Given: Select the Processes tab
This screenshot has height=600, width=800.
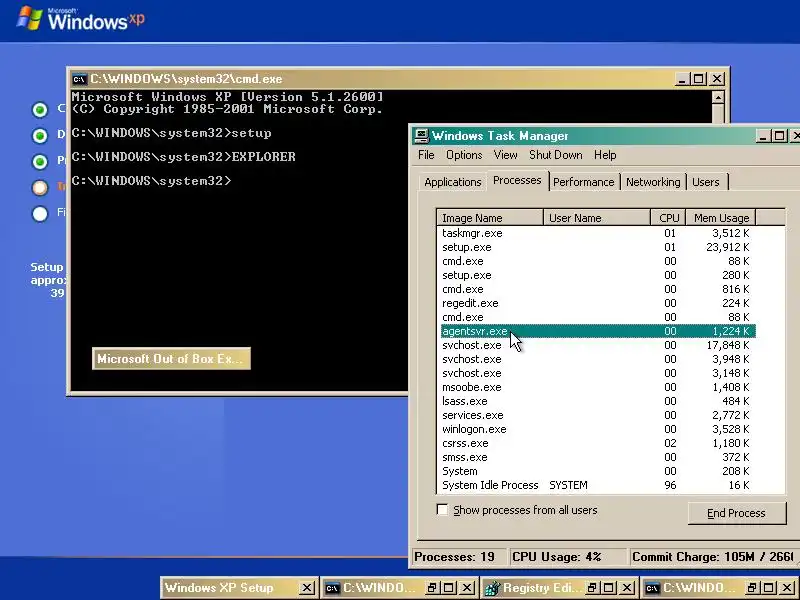Looking at the screenshot, I should (517, 181).
